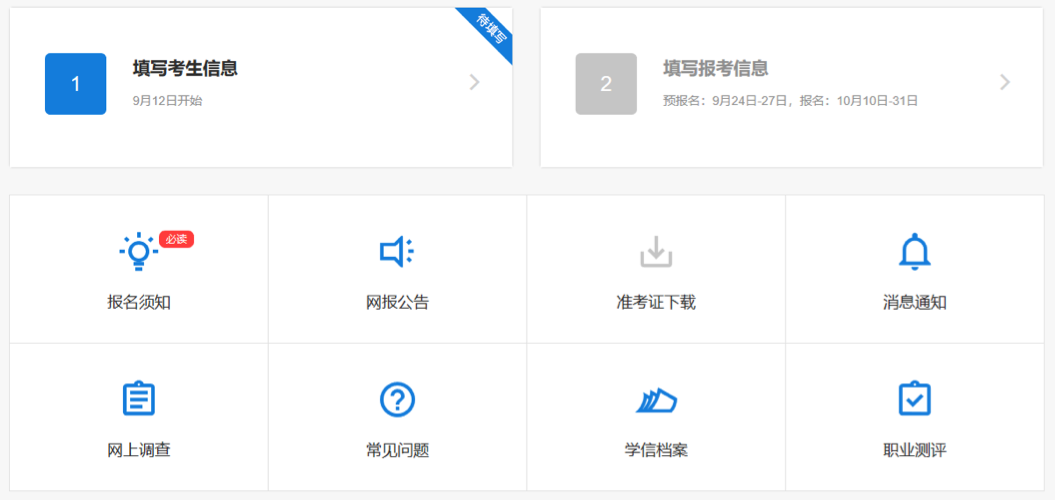The height and width of the screenshot is (500, 1055).
Task: Click the bell icon for 消息通知
Action: pyautogui.click(x=914, y=252)
